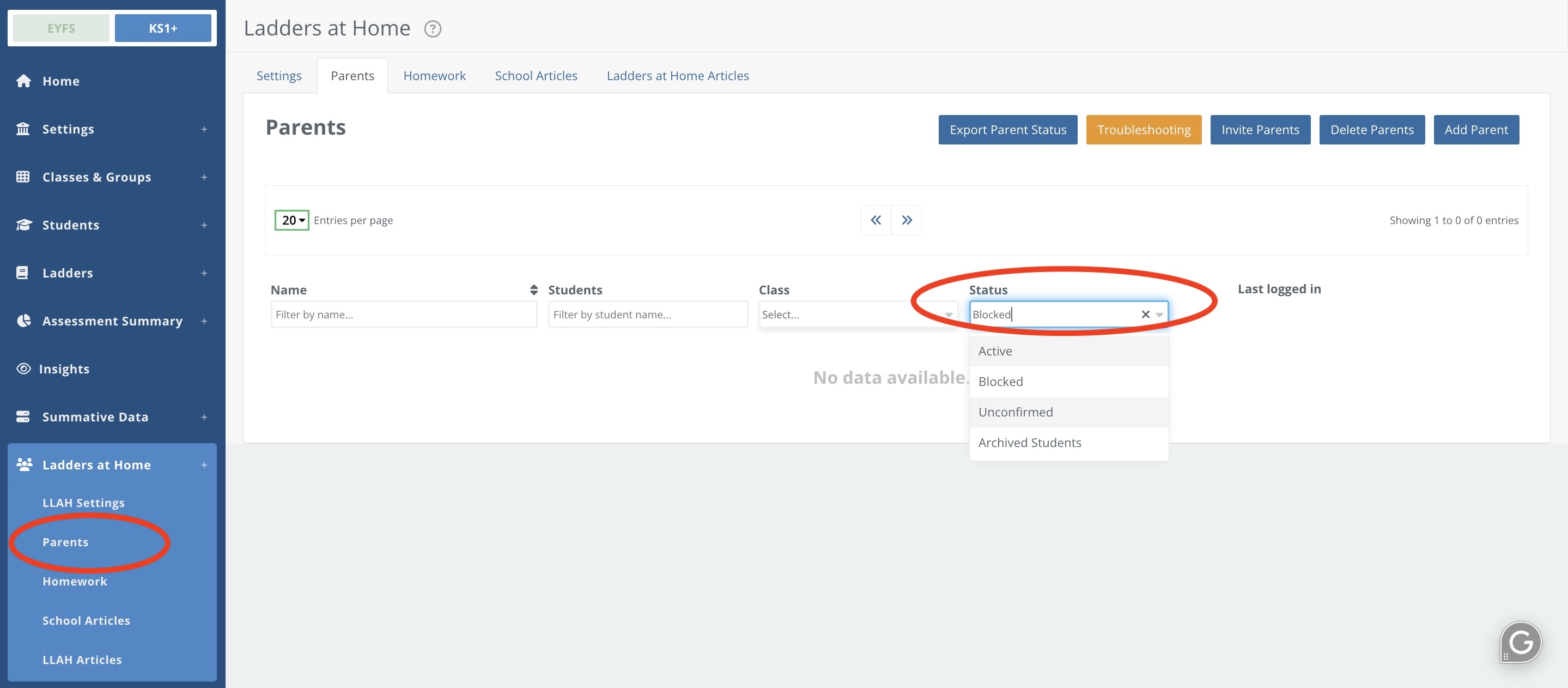Switch to the Homework tab
Screen dimensions: 1568x688
(x=434, y=76)
